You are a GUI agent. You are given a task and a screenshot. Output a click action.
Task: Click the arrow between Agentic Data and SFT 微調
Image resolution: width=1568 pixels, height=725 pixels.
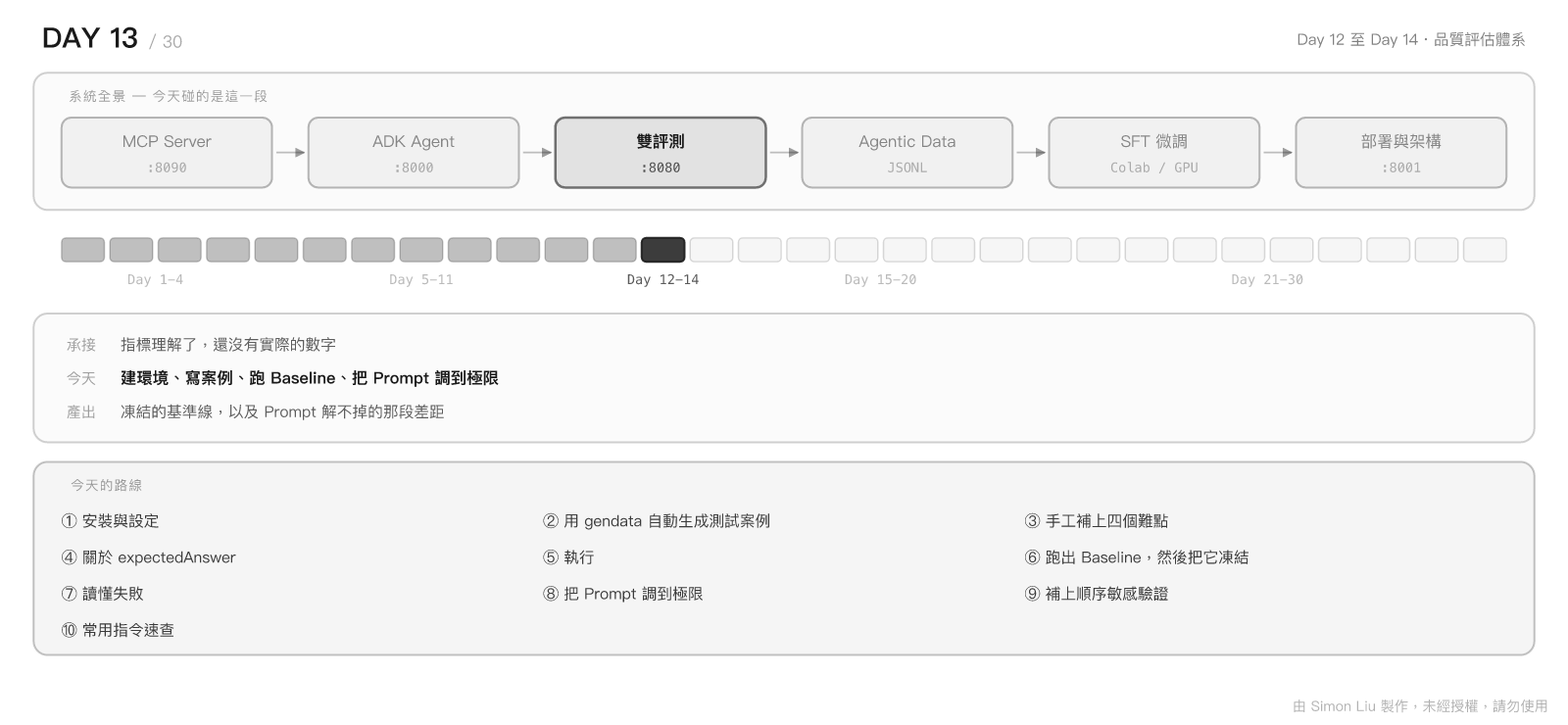[x=1031, y=153]
